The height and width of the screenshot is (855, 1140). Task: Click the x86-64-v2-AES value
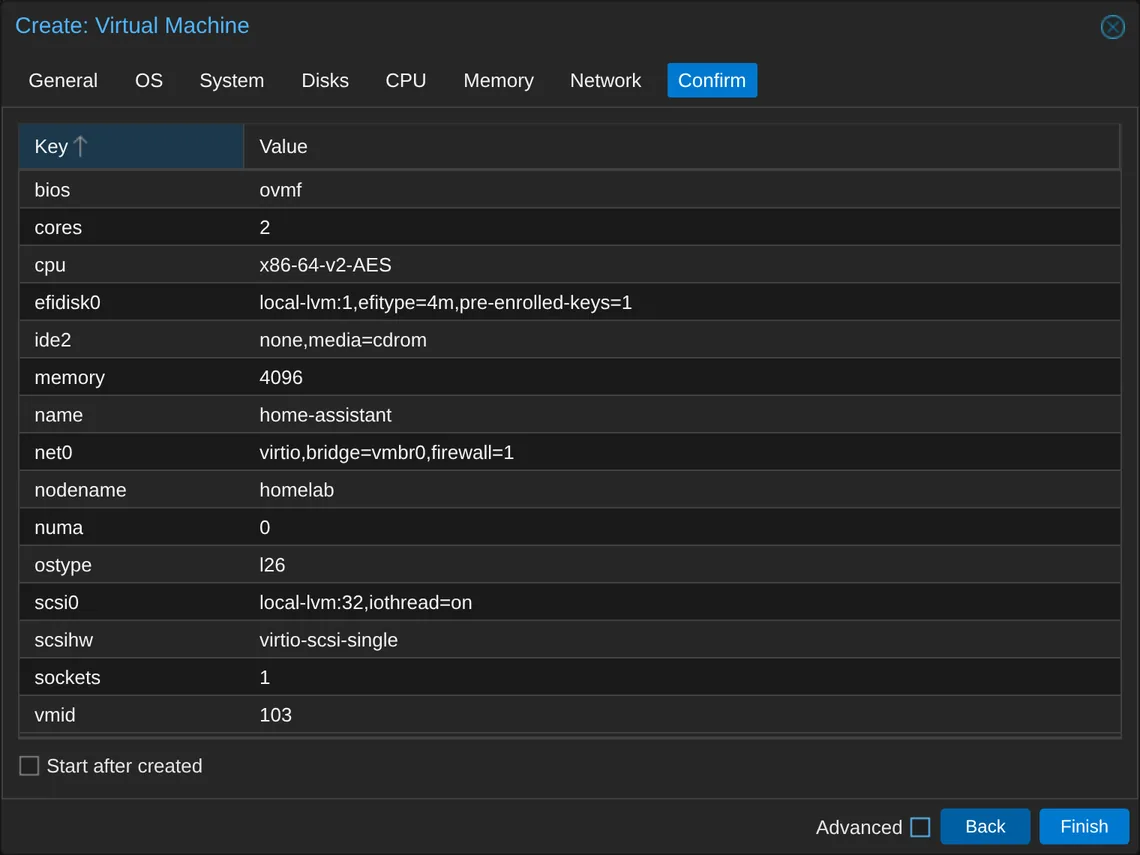point(681,265)
